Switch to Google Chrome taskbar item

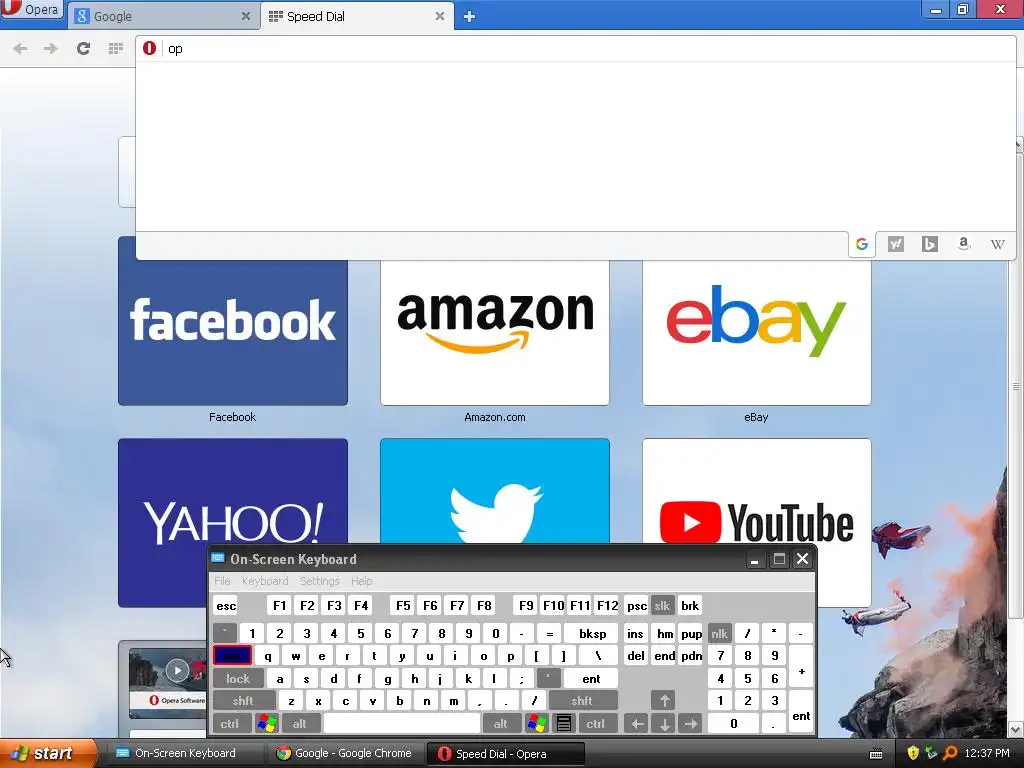(346, 753)
